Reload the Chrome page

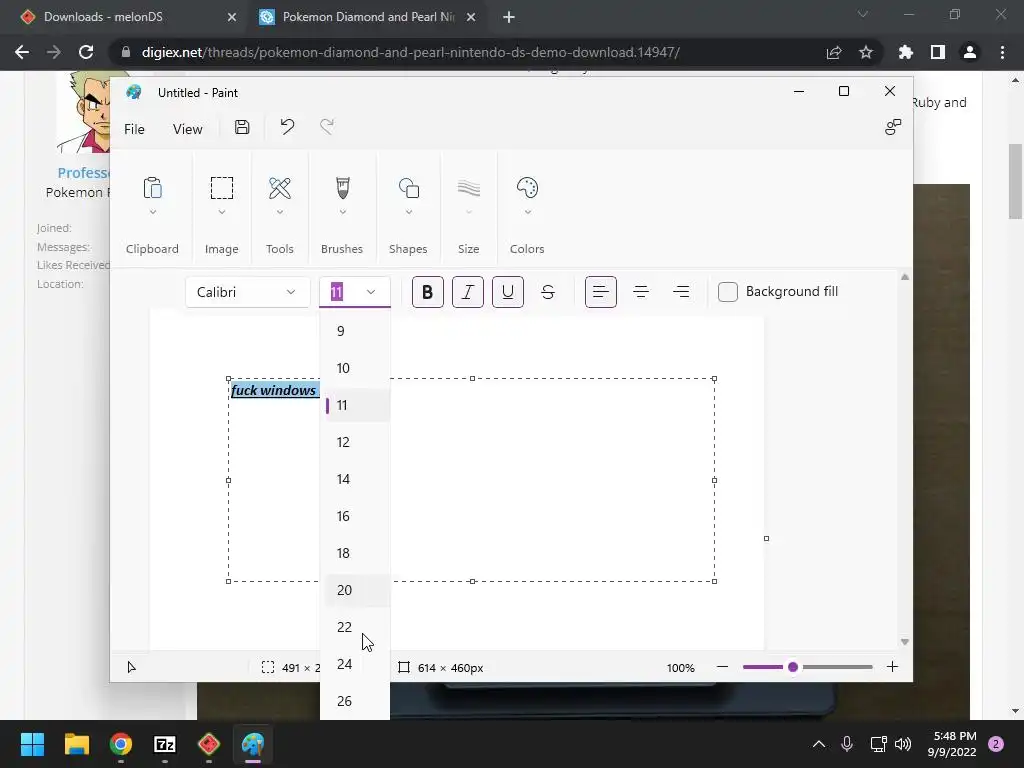(x=86, y=52)
